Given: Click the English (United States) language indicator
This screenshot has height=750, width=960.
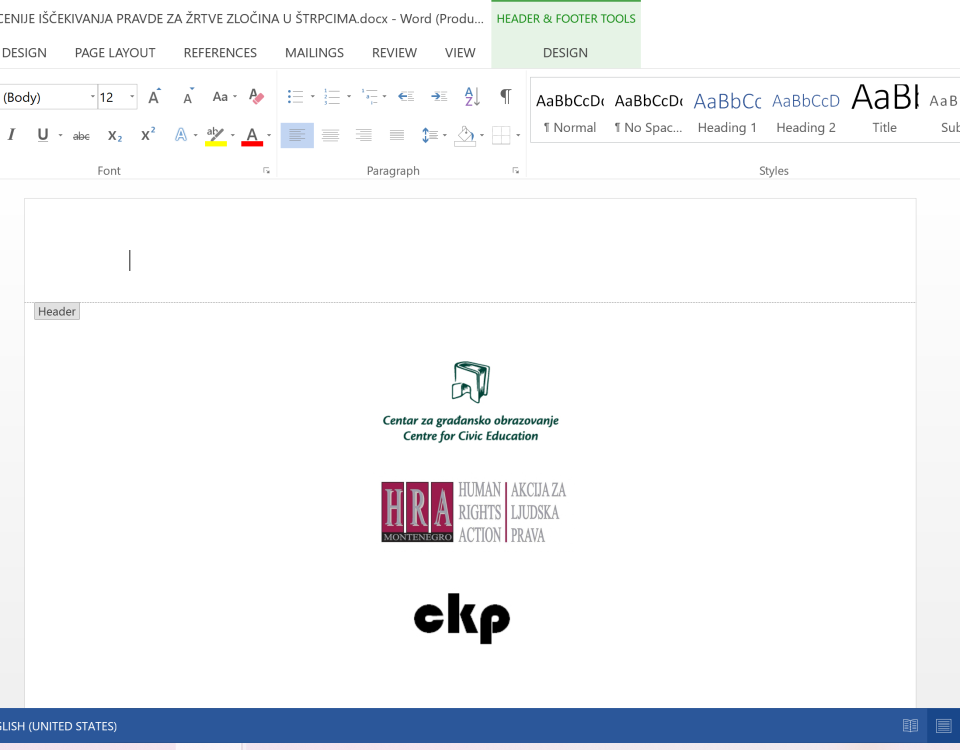Looking at the screenshot, I should [x=59, y=726].
